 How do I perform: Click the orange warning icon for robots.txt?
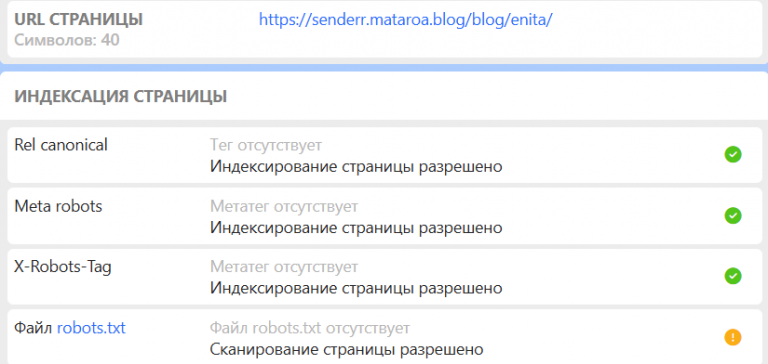point(733,337)
